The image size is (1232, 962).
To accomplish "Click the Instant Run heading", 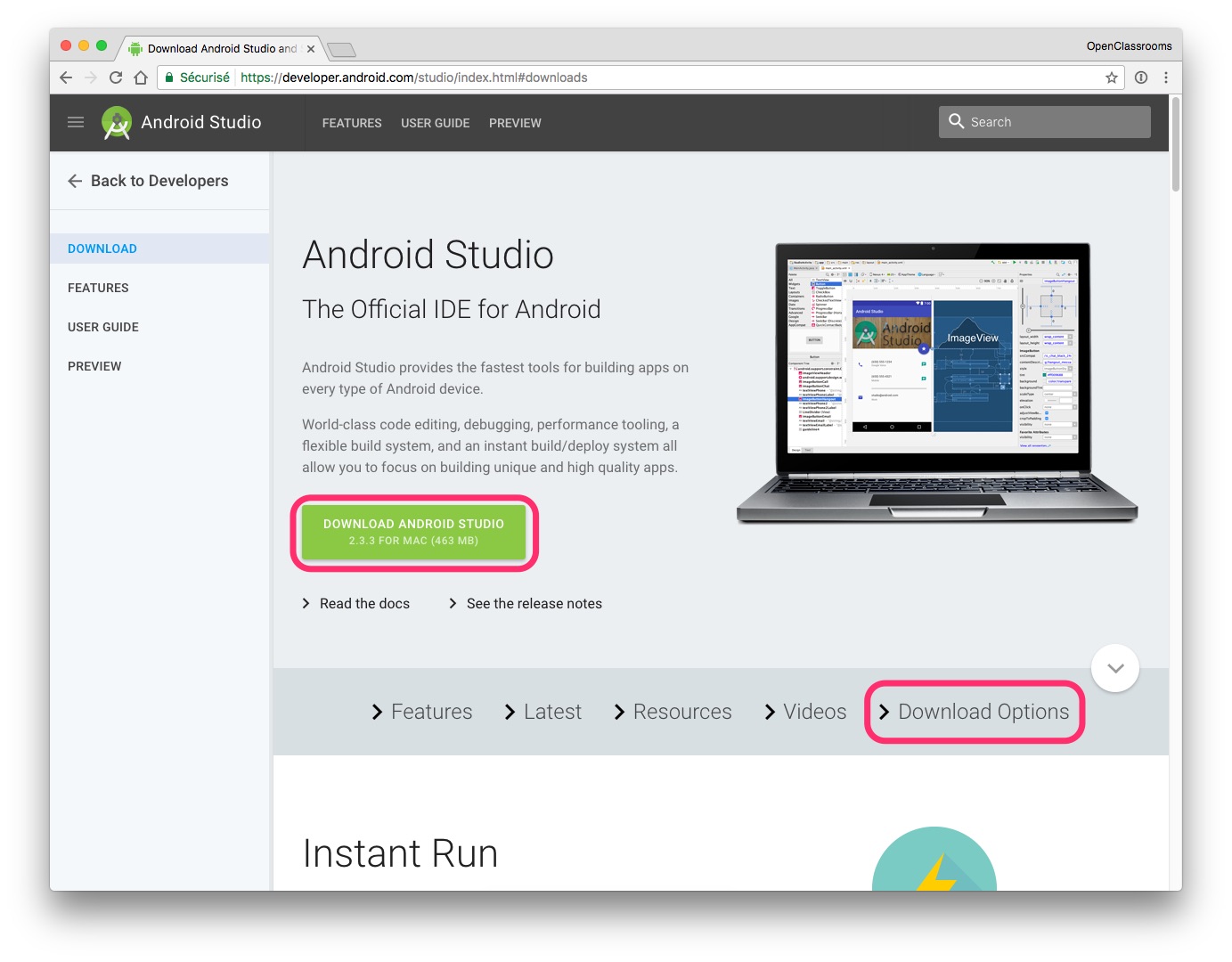I will pos(400,853).
